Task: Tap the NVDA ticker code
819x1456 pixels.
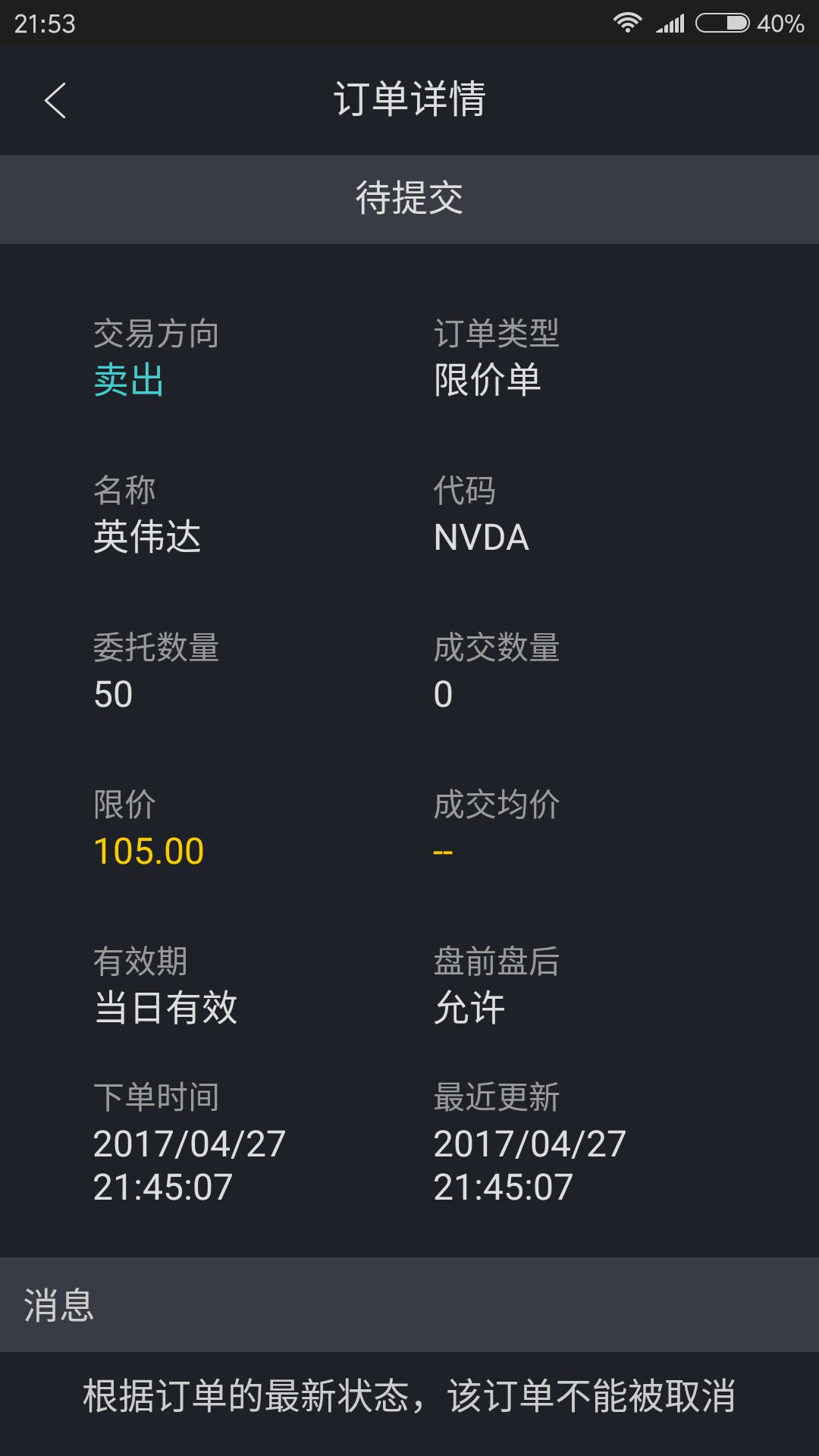Action: click(481, 538)
